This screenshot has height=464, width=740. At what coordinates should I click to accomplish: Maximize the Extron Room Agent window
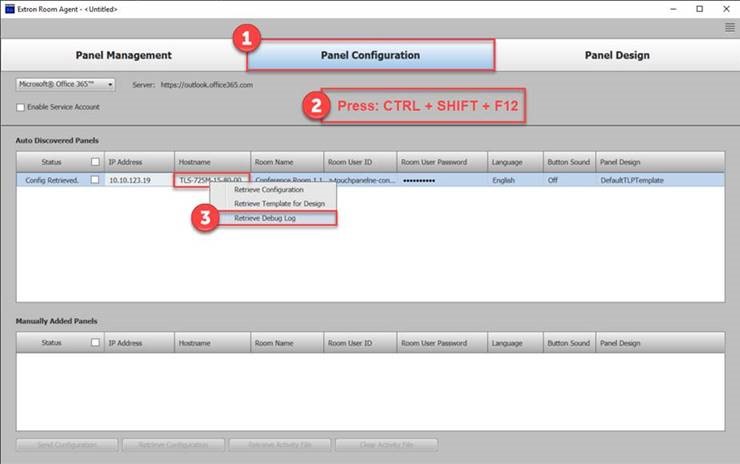[x=699, y=8]
